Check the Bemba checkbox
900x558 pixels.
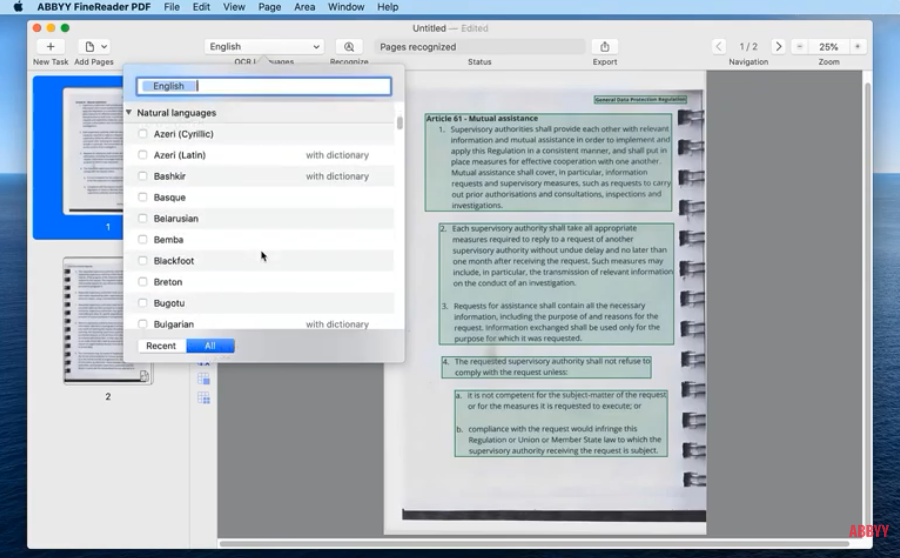(142, 239)
